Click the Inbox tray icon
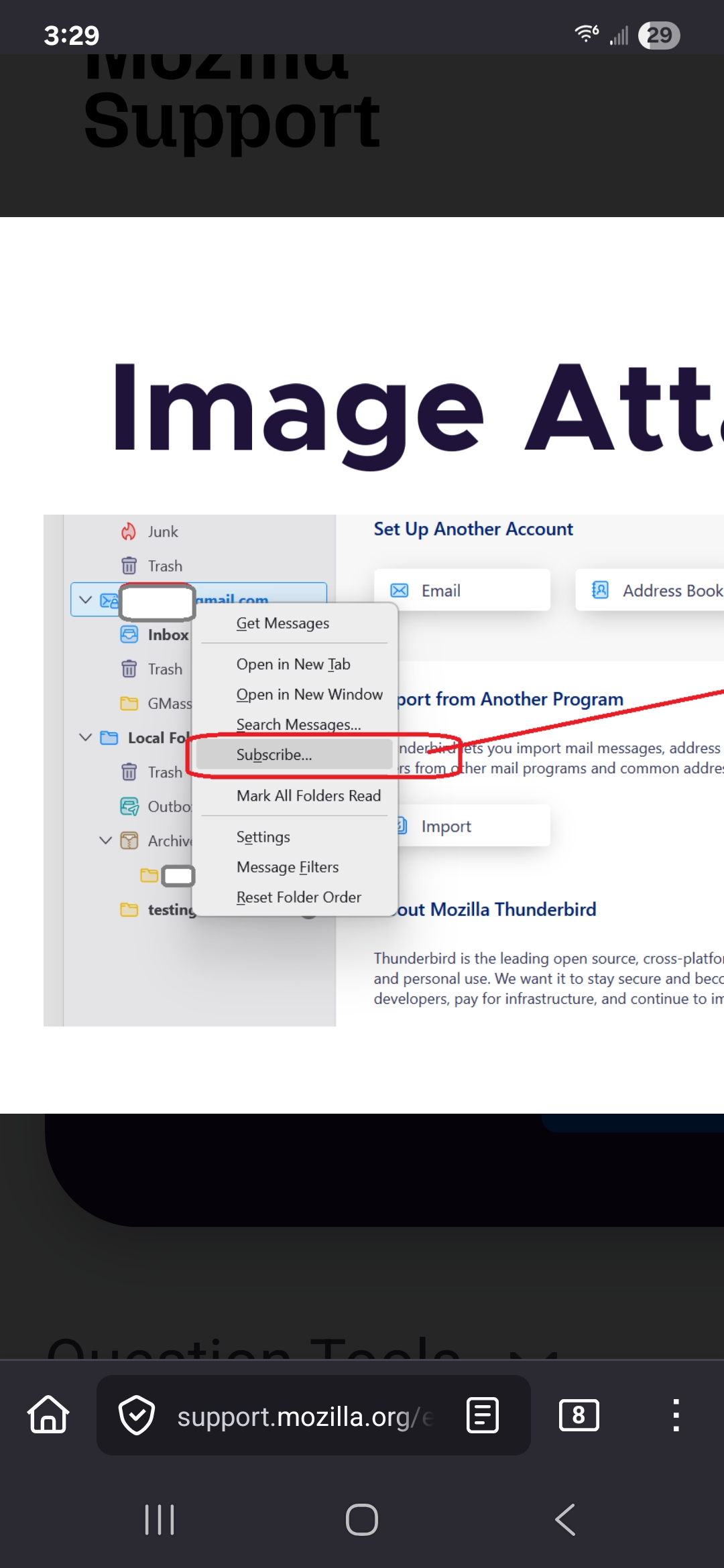Viewport: 724px width, 1568px height. [x=129, y=635]
